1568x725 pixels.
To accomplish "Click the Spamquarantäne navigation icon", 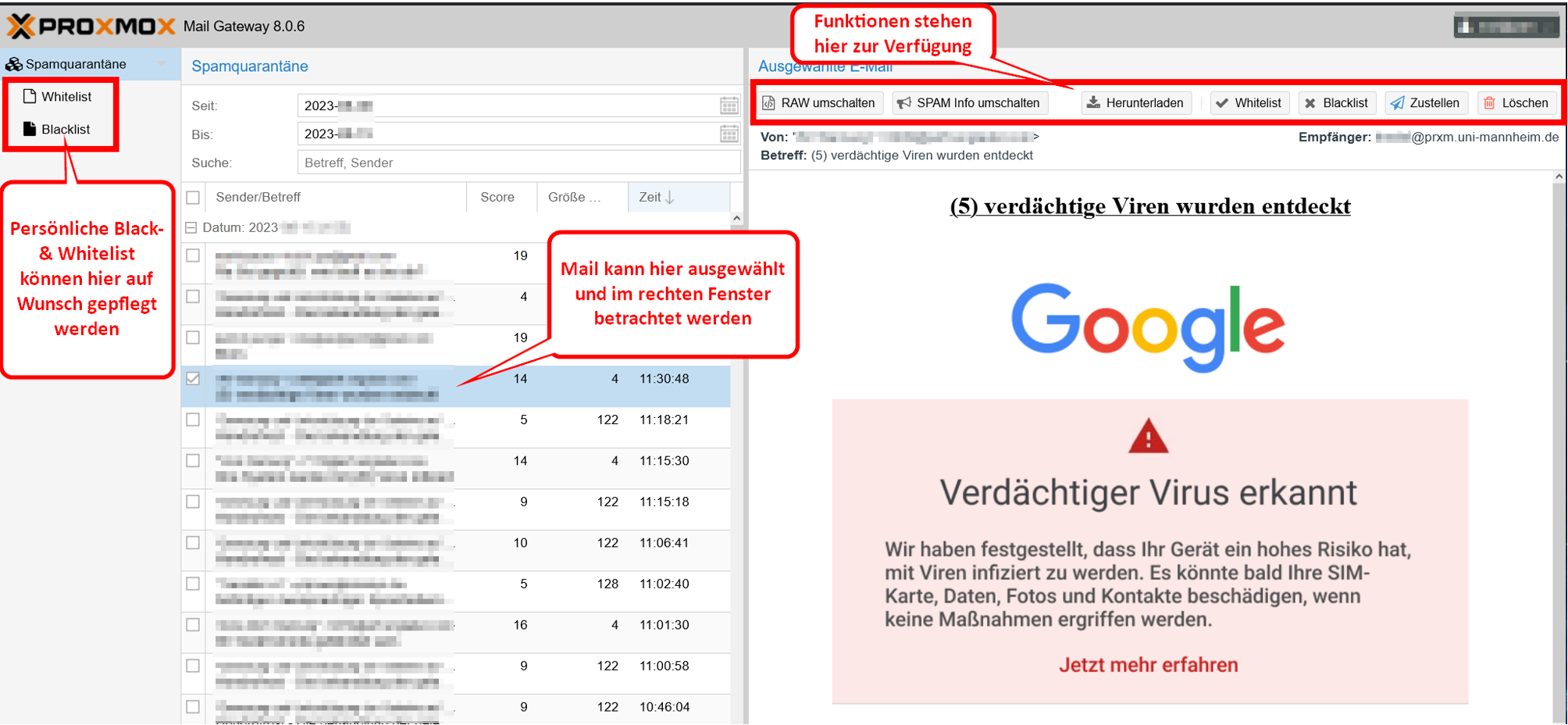I will coord(14,64).
